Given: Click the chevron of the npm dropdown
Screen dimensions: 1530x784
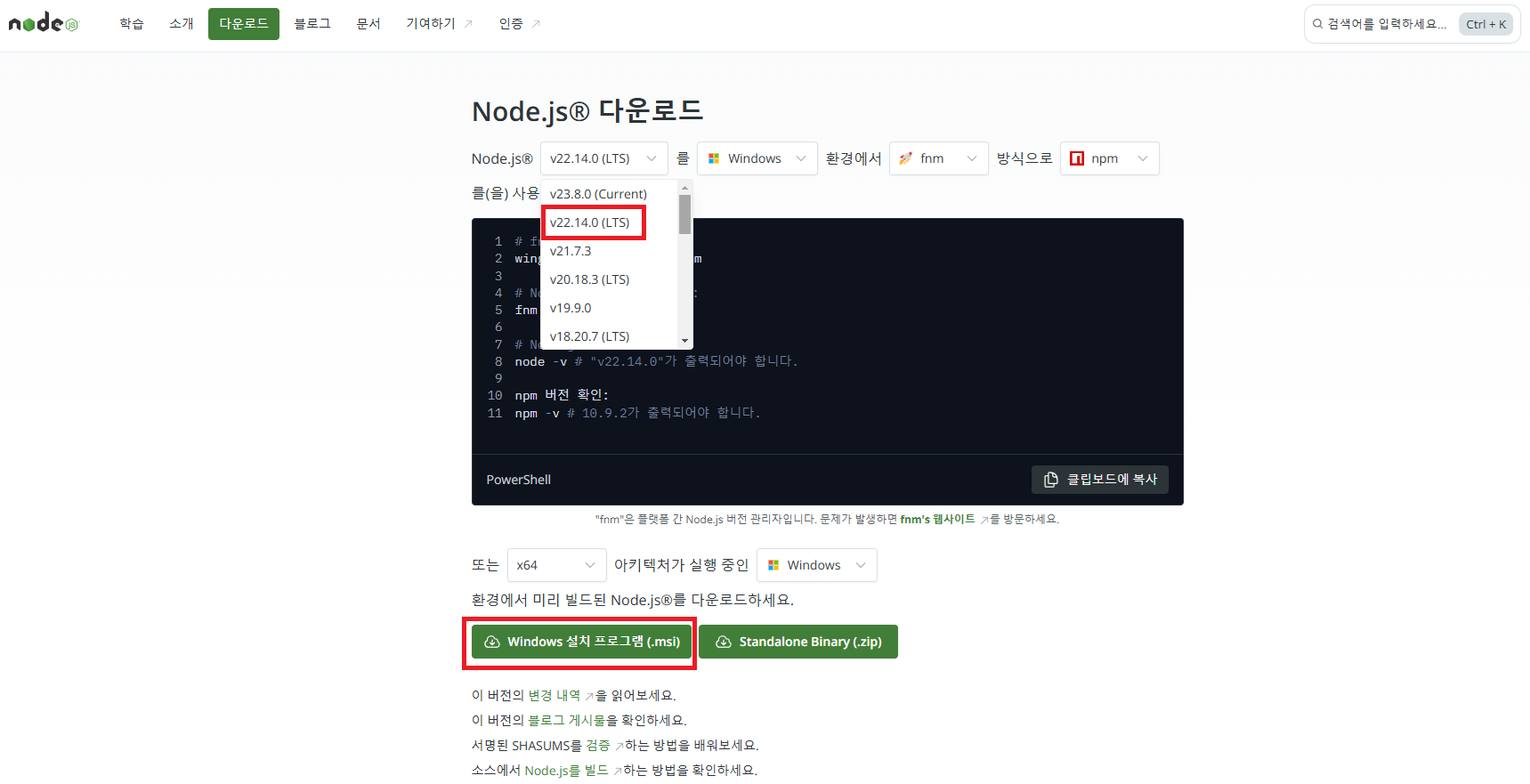Looking at the screenshot, I should [1143, 158].
